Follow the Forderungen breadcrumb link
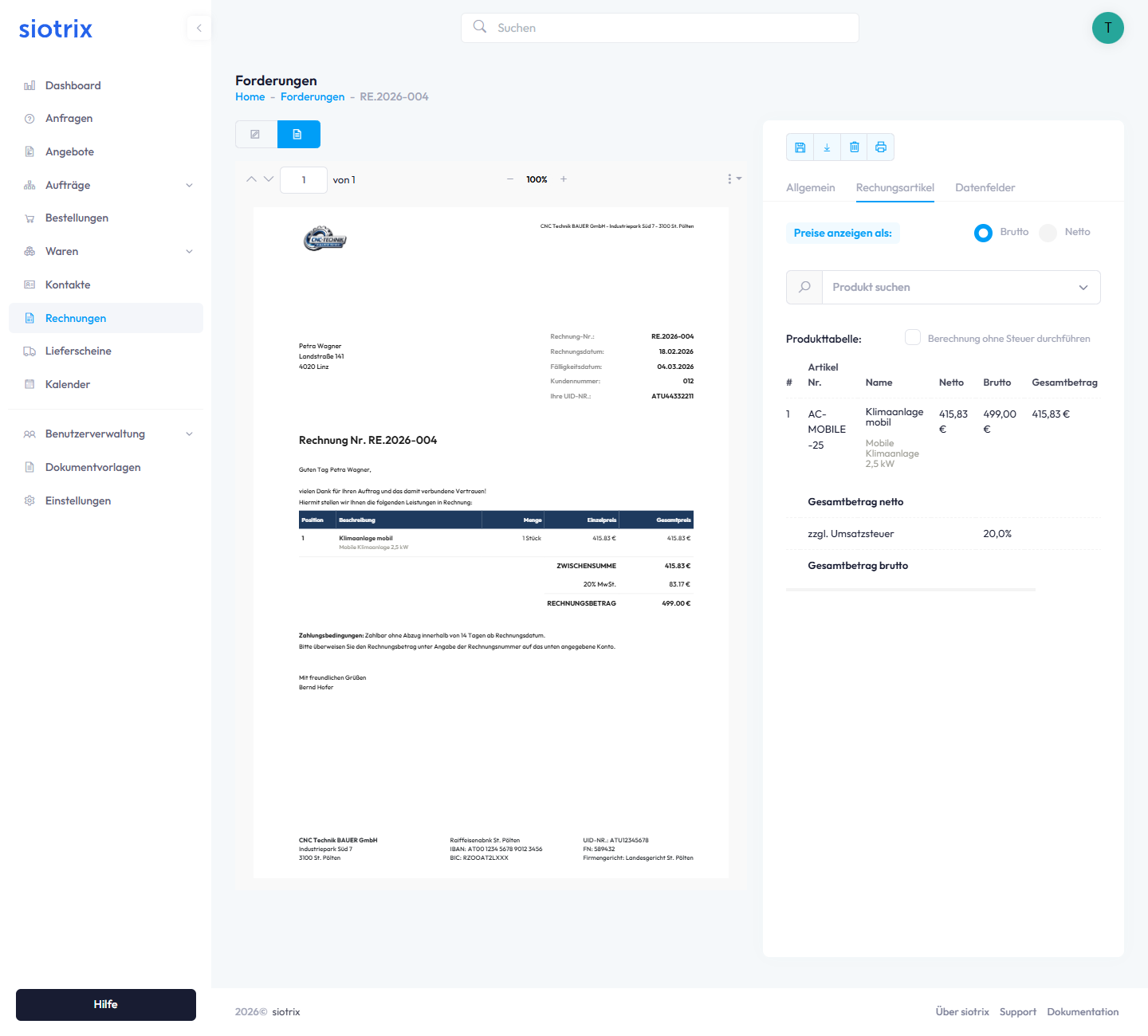The image size is (1148, 1036). [313, 97]
